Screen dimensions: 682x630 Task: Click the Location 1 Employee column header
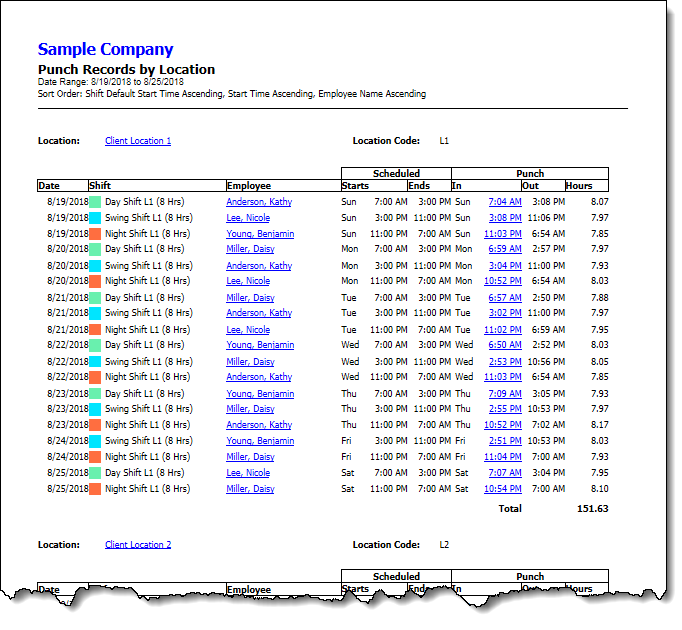tap(284, 185)
